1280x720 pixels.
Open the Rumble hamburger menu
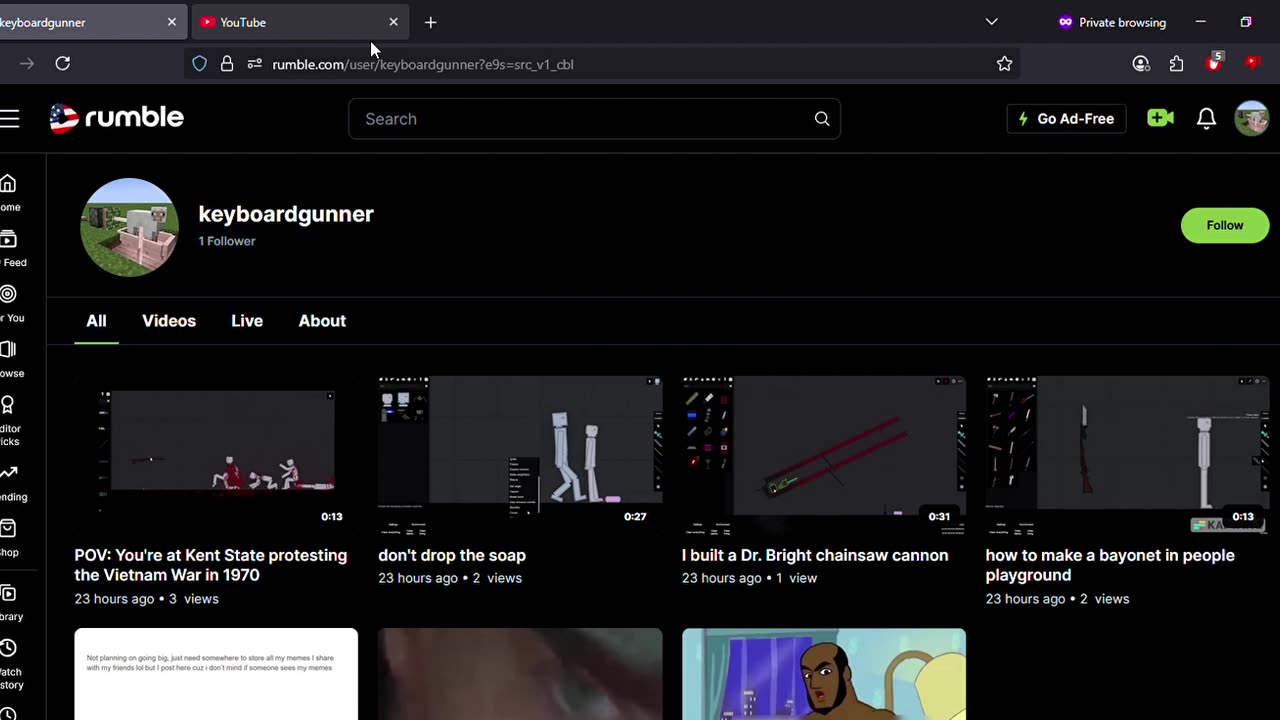point(10,119)
